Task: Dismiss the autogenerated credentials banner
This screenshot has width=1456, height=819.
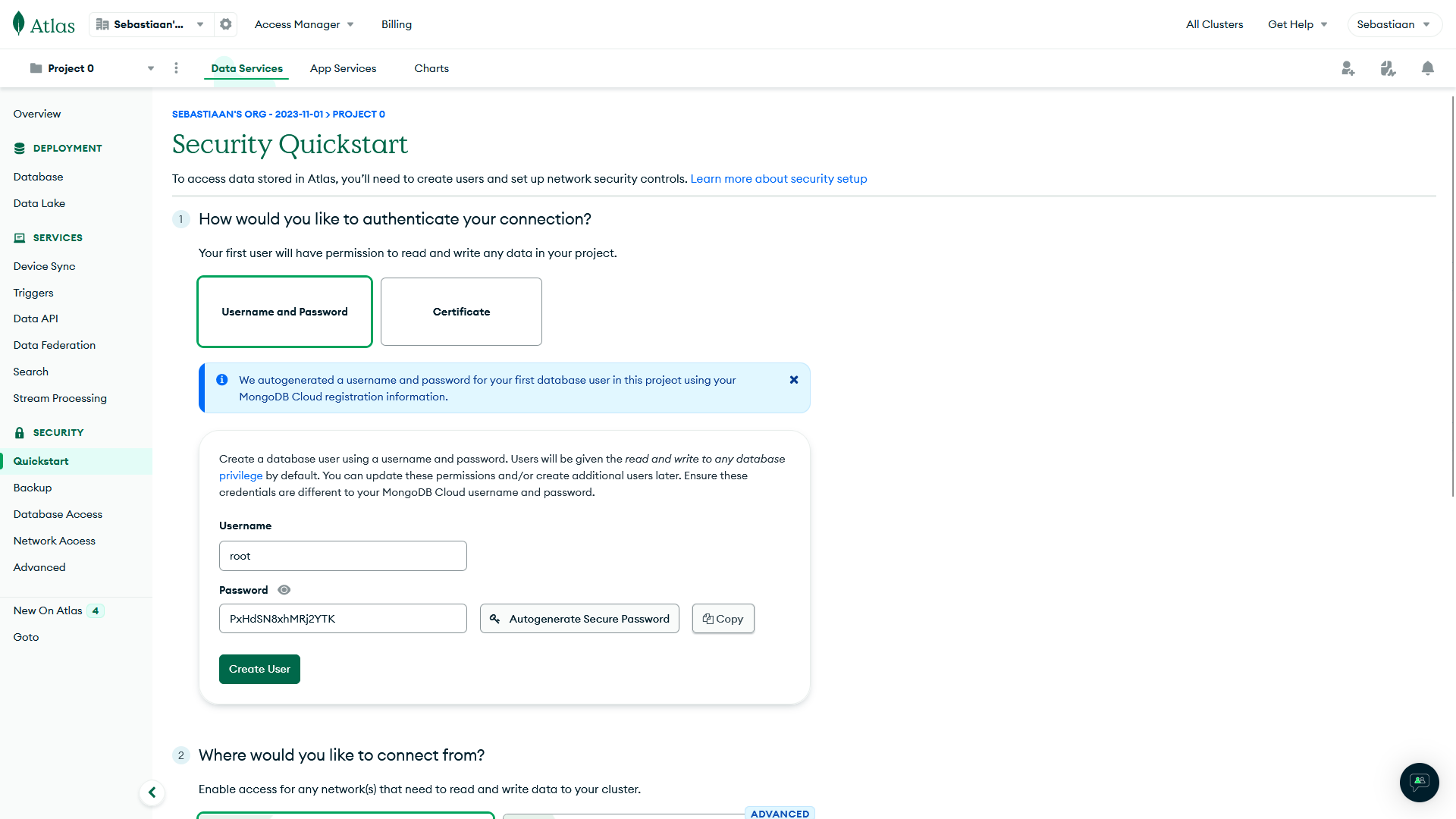Action: [794, 379]
